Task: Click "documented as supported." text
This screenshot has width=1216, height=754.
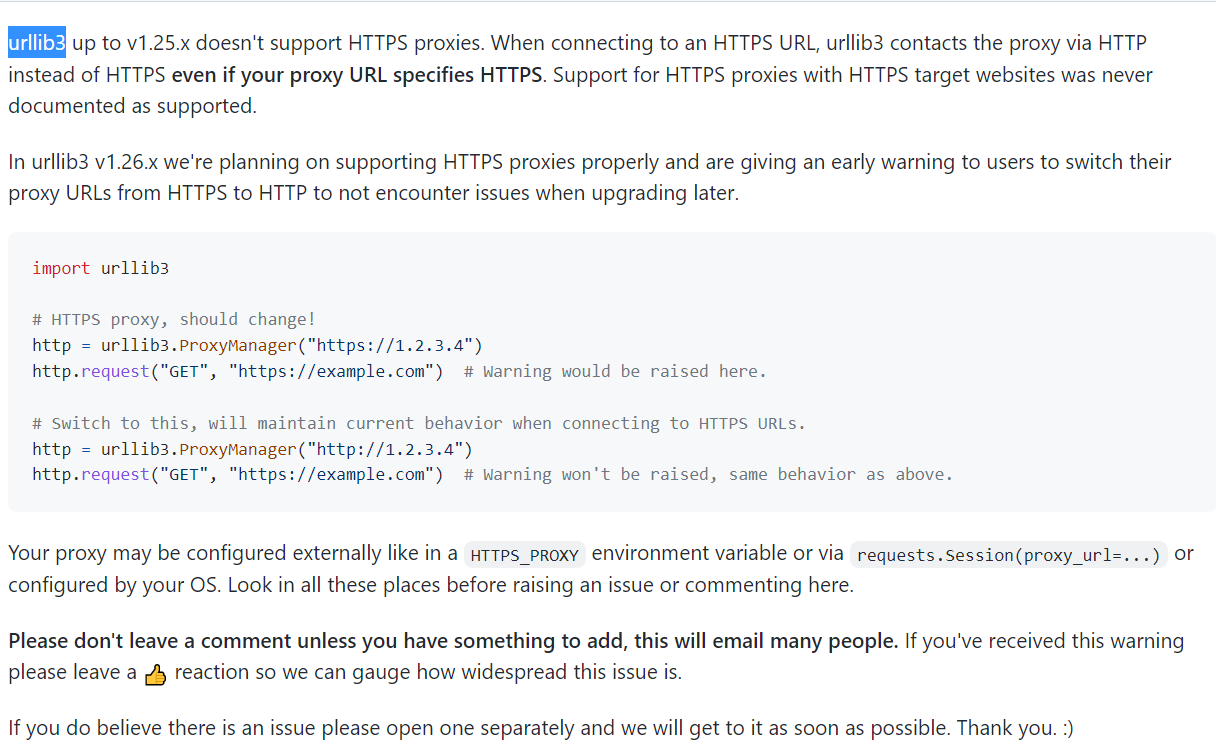Action: [132, 106]
